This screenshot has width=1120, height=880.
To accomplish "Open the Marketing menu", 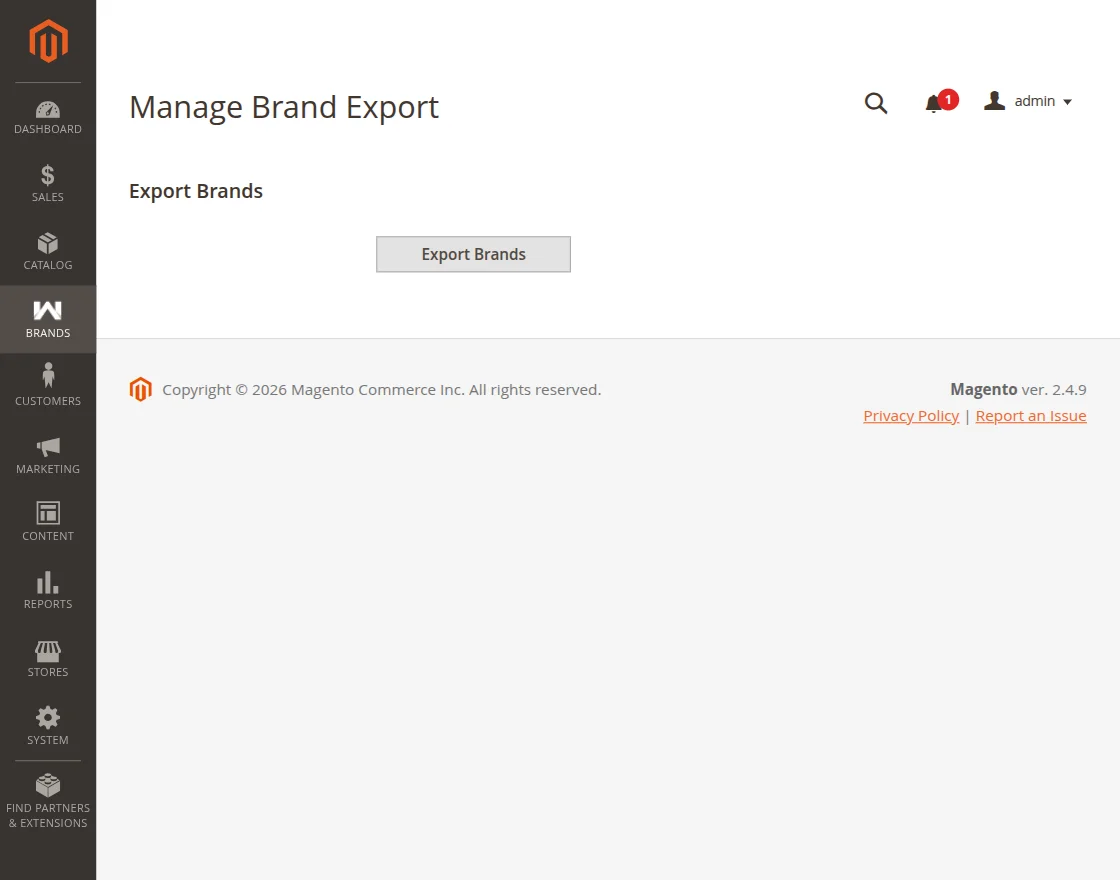I will (48, 455).
